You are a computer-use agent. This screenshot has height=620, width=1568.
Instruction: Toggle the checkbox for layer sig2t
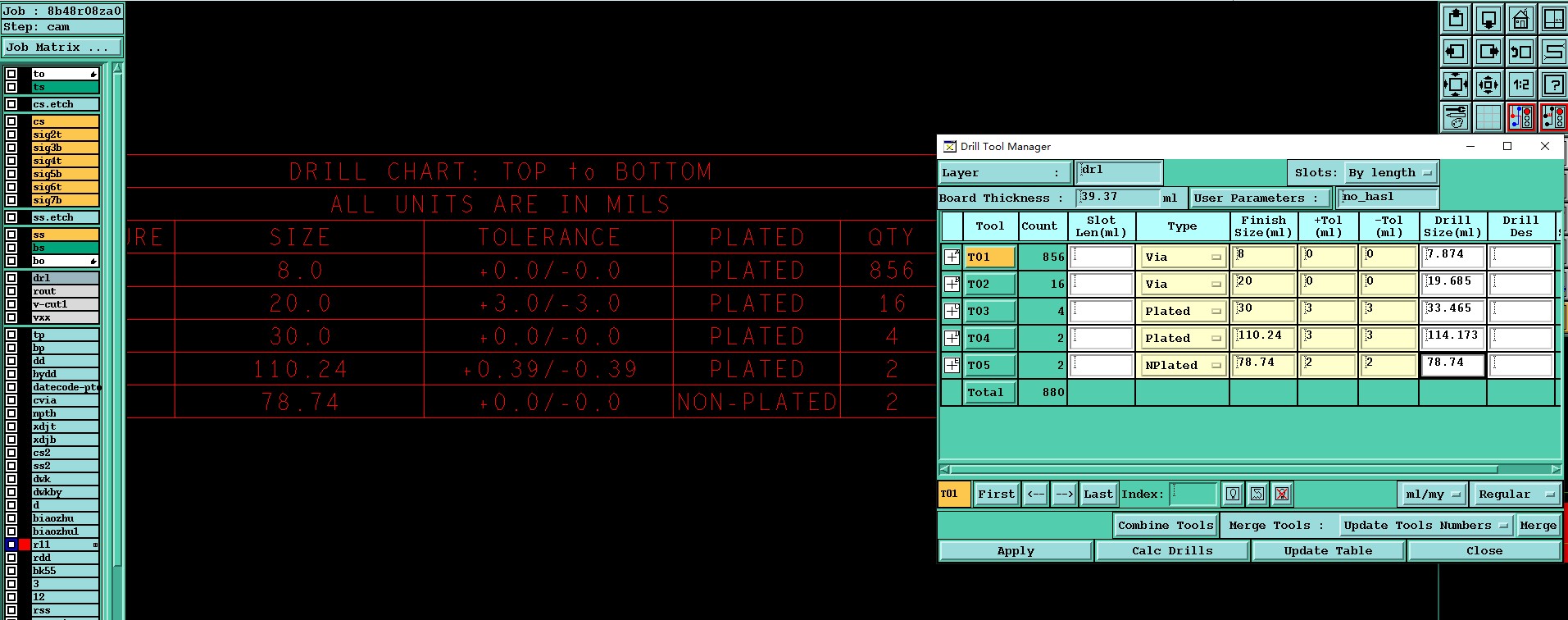[11, 134]
